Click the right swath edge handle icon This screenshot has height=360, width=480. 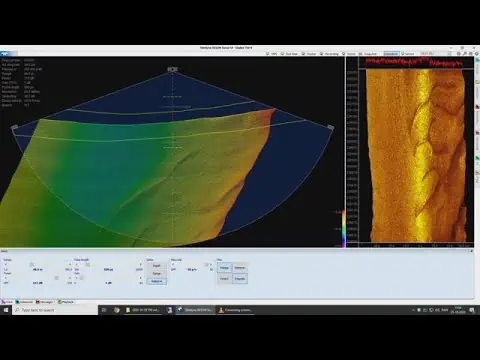click(x=330, y=127)
